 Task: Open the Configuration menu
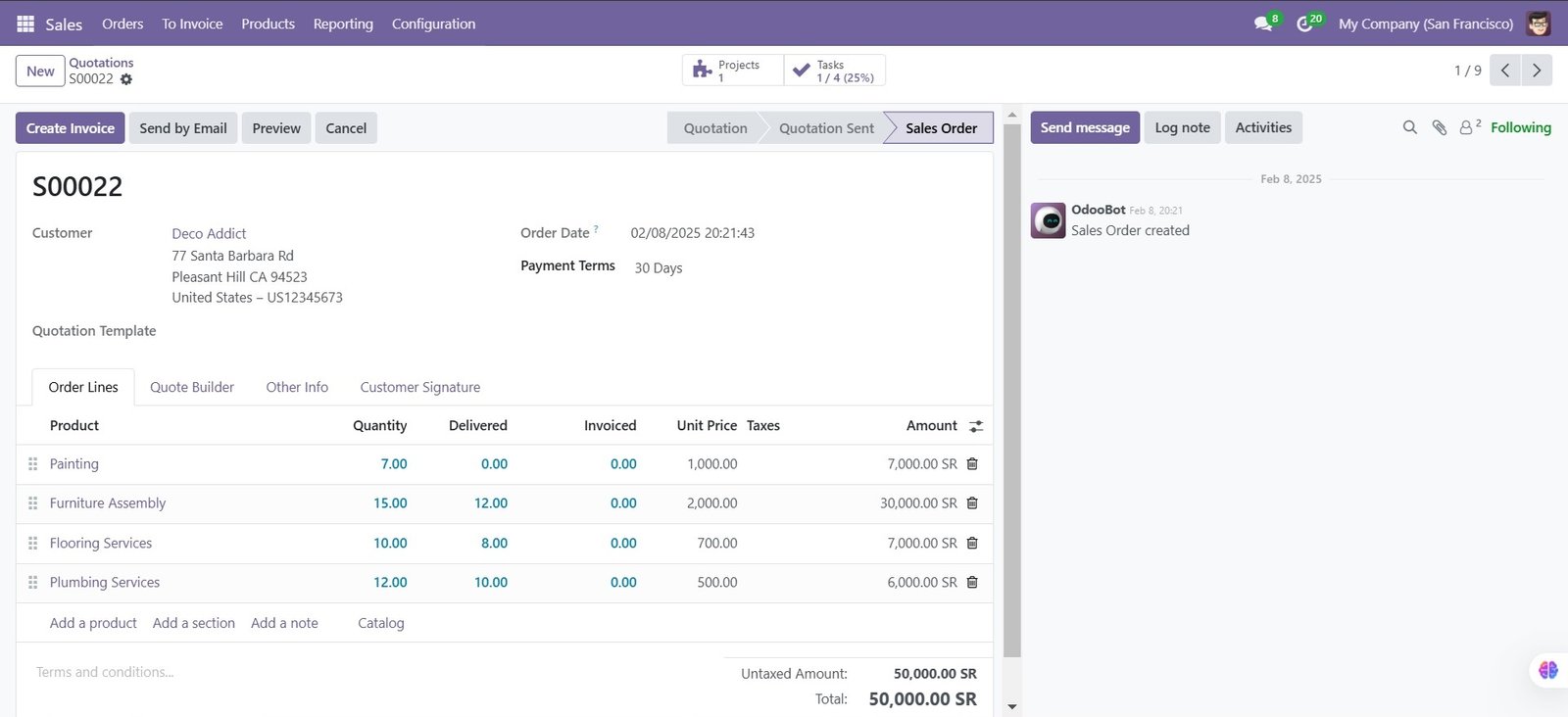click(x=433, y=24)
